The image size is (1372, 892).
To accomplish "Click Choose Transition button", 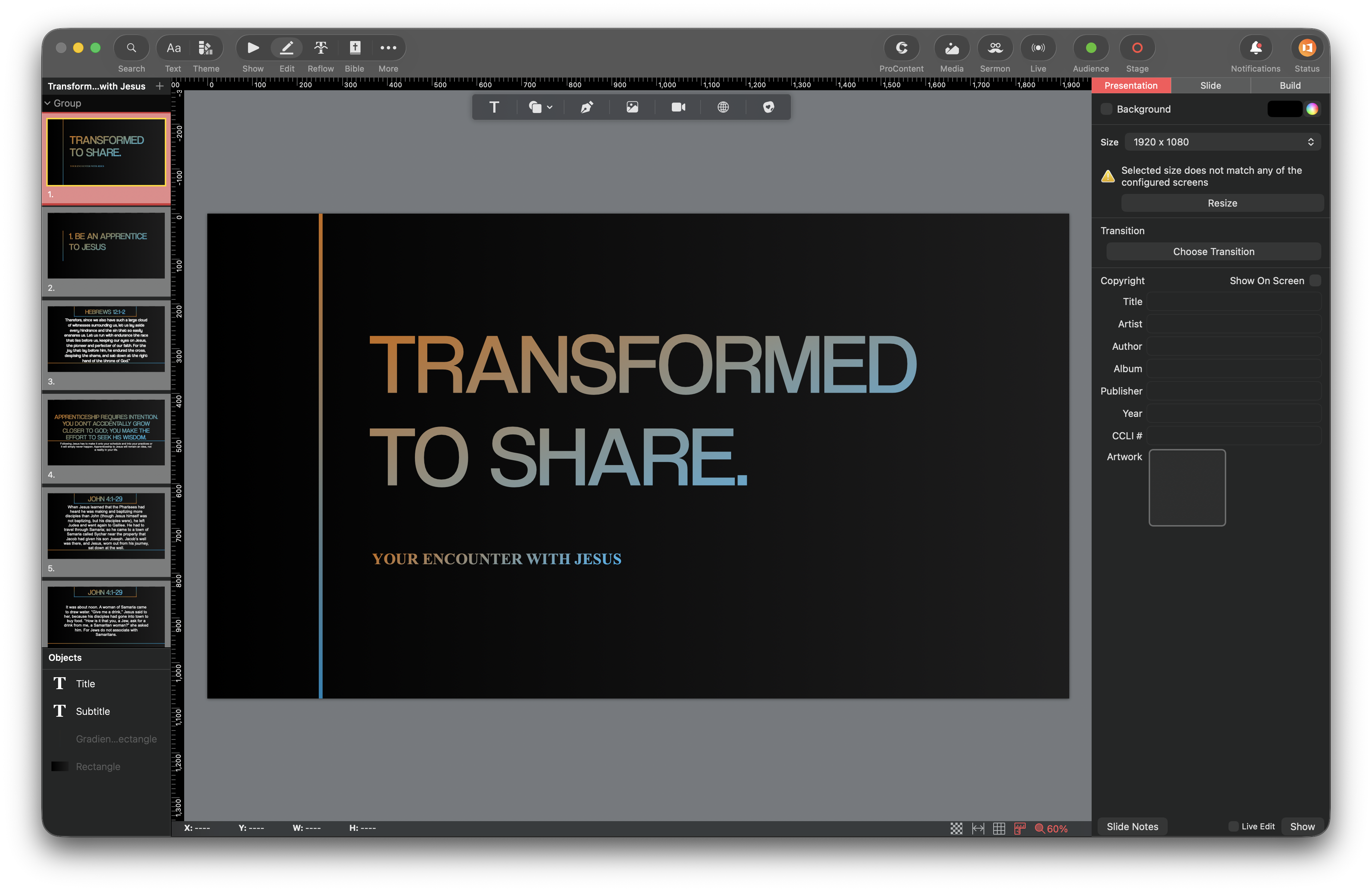I will (x=1213, y=251).
